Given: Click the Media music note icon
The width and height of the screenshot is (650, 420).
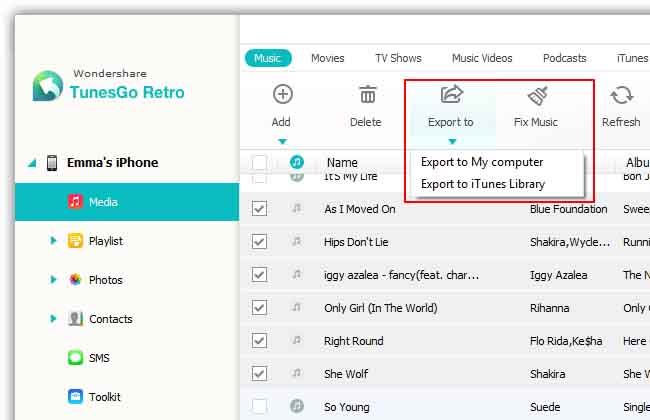Looking at the screenshot, I should (75, 202).
